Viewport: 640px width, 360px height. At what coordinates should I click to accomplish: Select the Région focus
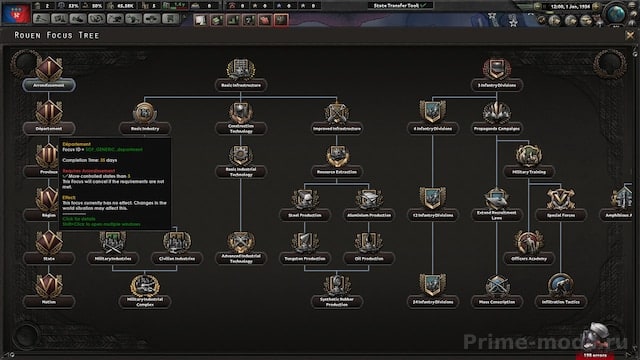pos(48,205)
